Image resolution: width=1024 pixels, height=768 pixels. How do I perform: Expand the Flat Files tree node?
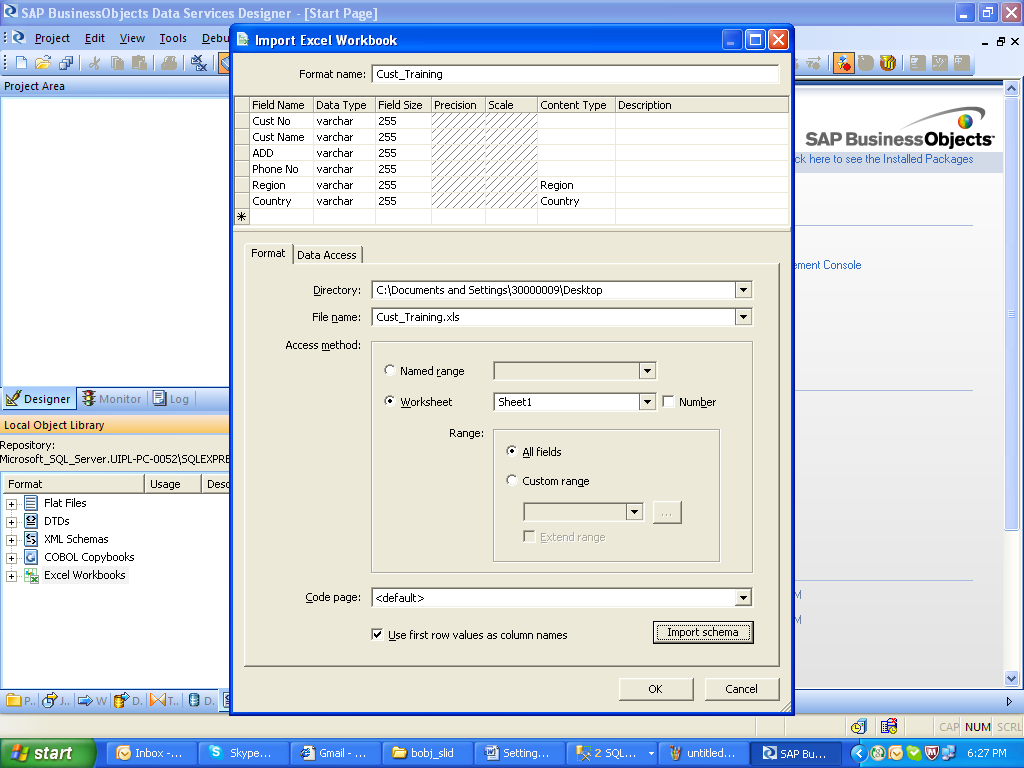pos(11,504)
